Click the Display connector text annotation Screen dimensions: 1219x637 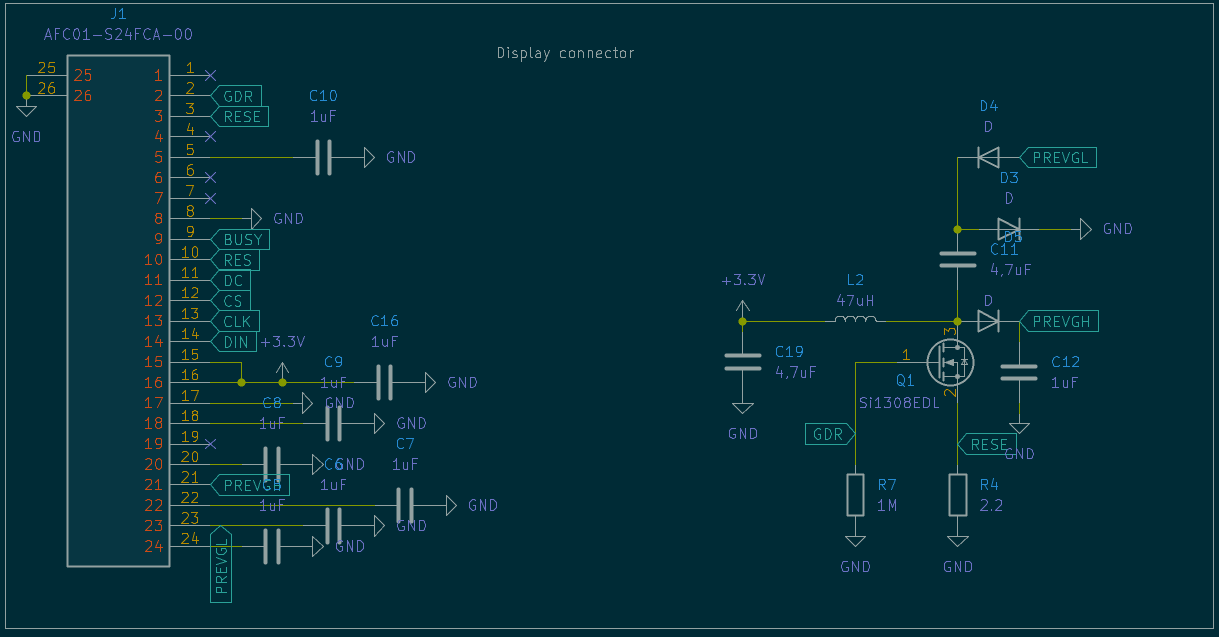tap(565, 53)
